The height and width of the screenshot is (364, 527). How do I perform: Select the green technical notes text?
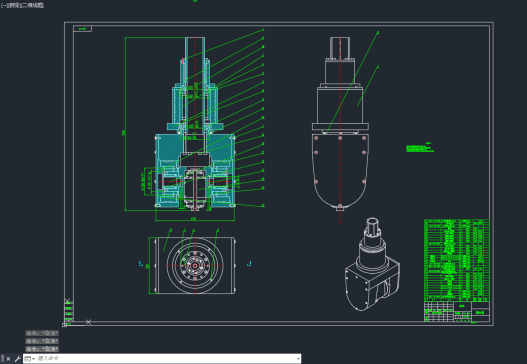tap(420, 148)
